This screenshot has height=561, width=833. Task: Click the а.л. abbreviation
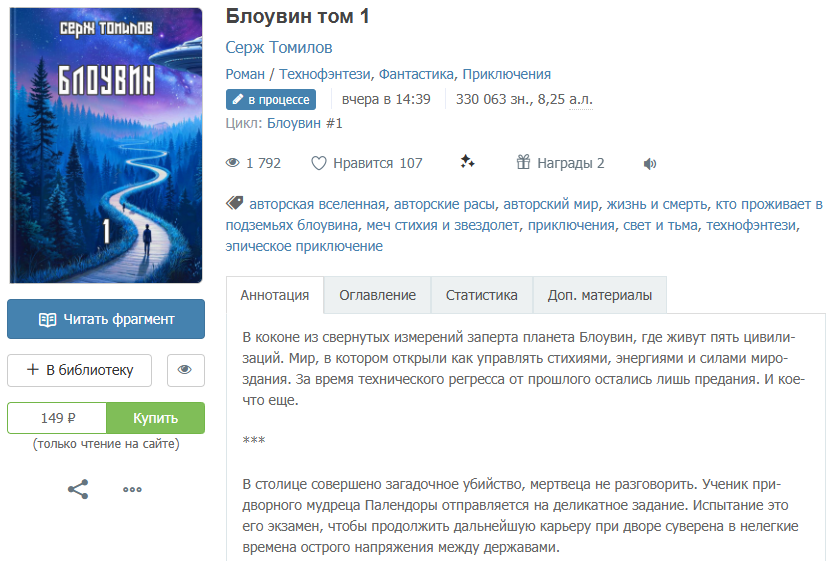pyautogui.click(x=581, y=99)
